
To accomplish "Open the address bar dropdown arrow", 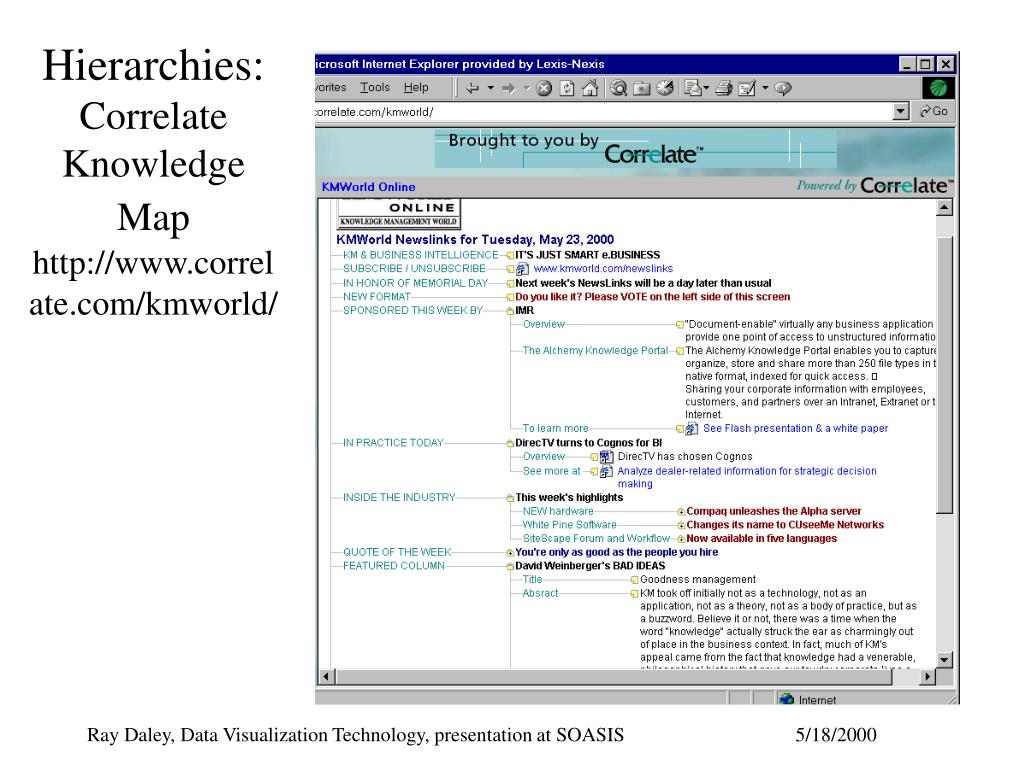I will tap(901, 112).
